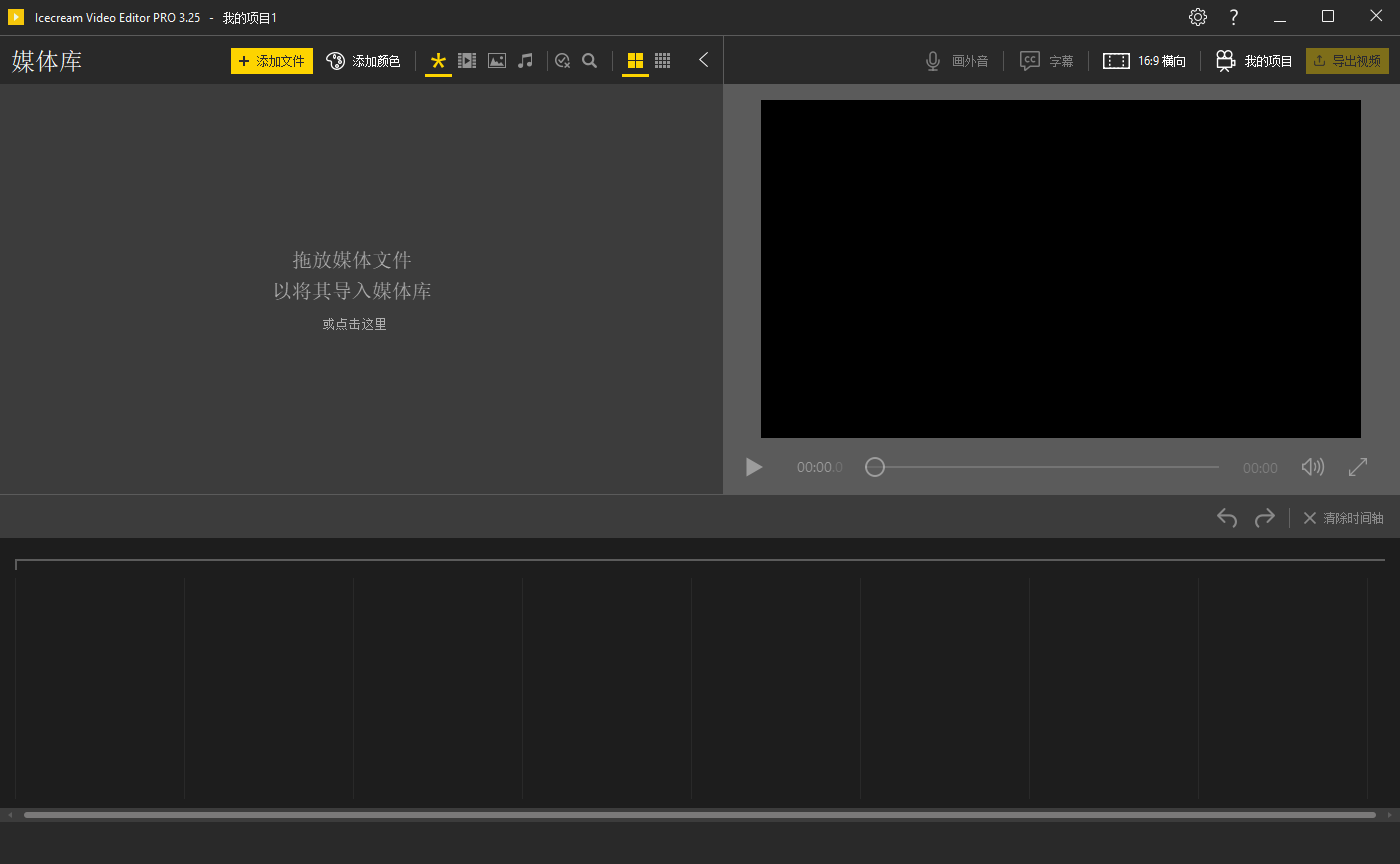This screenshot has height=864, width=1400.
Task: Collapse the media library panel
Action: (703, 60)
